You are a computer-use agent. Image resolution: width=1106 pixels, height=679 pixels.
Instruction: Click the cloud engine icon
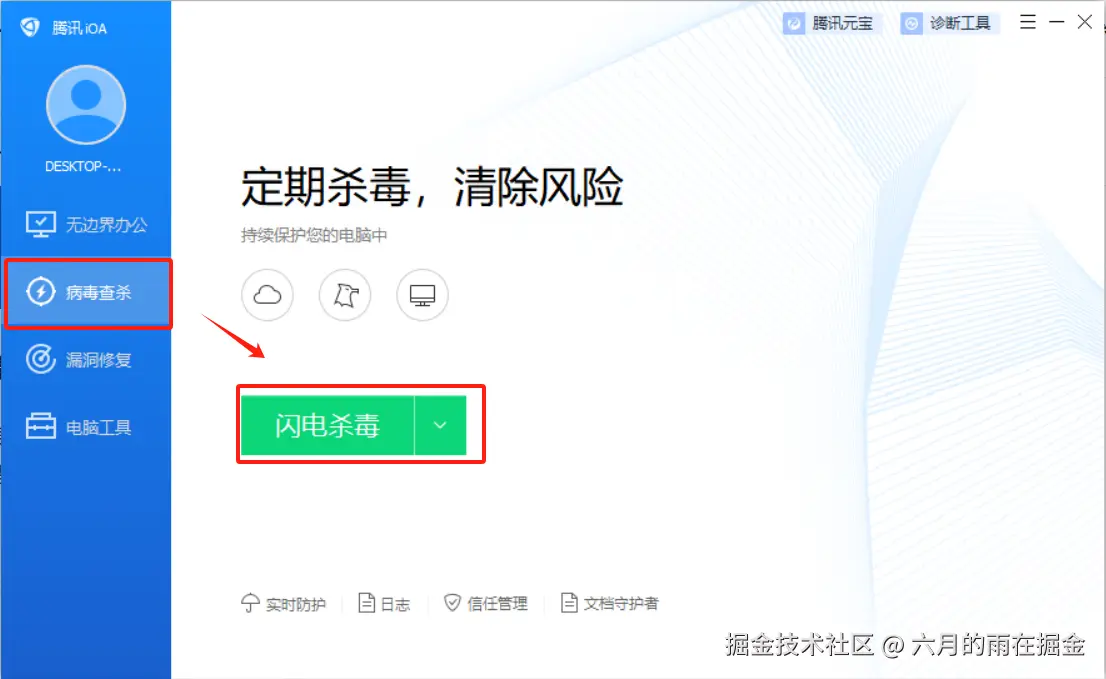[x=267, y=295]
